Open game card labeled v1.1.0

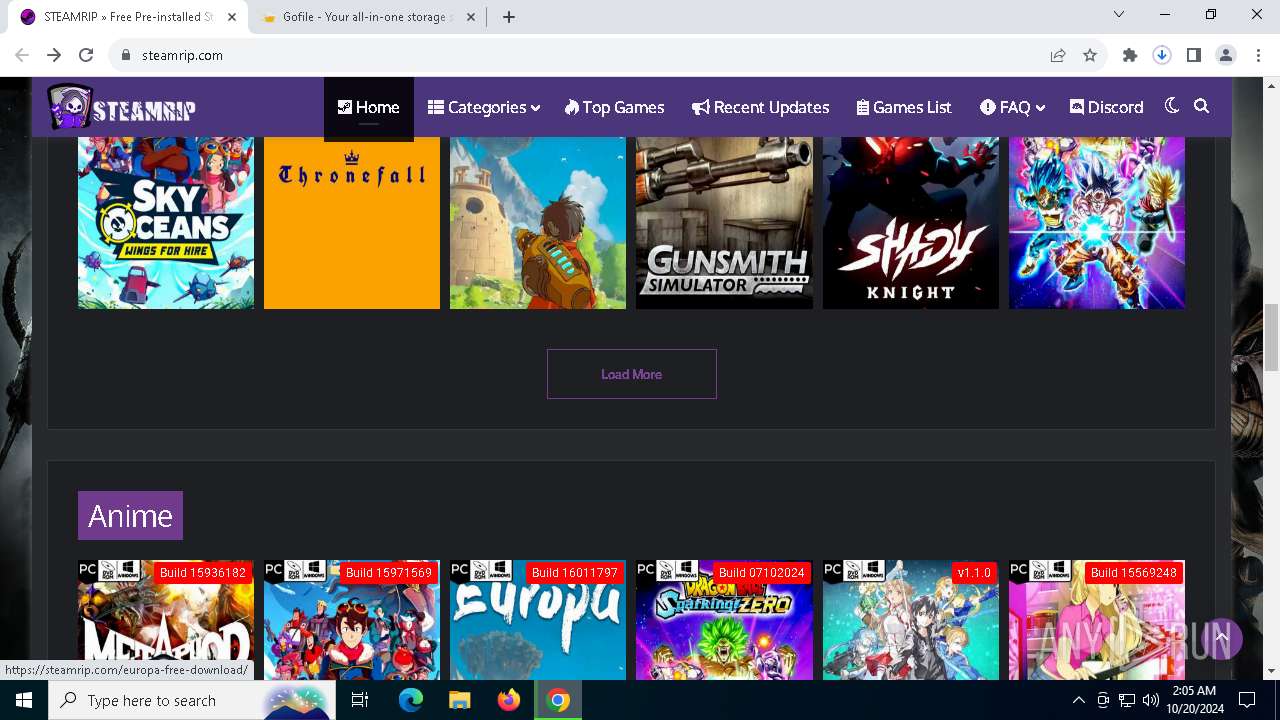click(x=910, y=620)
